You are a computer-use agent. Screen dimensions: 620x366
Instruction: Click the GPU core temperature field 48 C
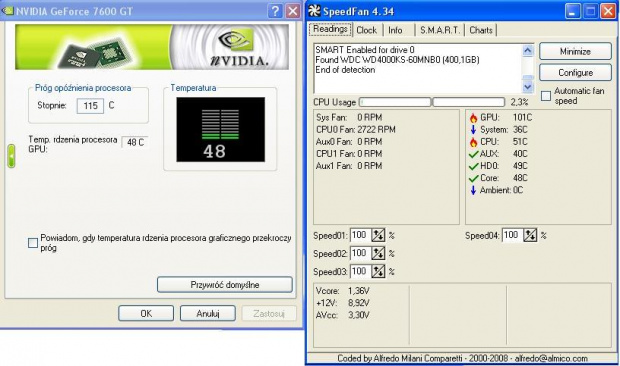point(135,142)
